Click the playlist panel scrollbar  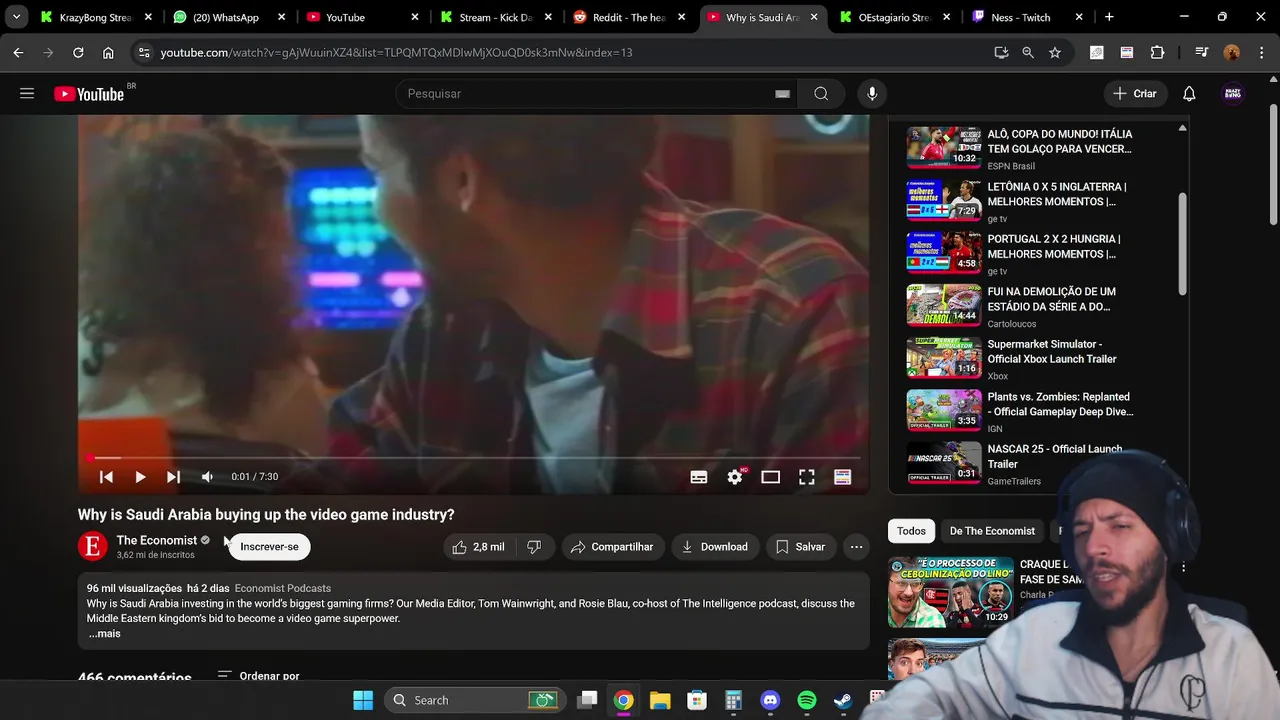click(x=1182, y=245)
